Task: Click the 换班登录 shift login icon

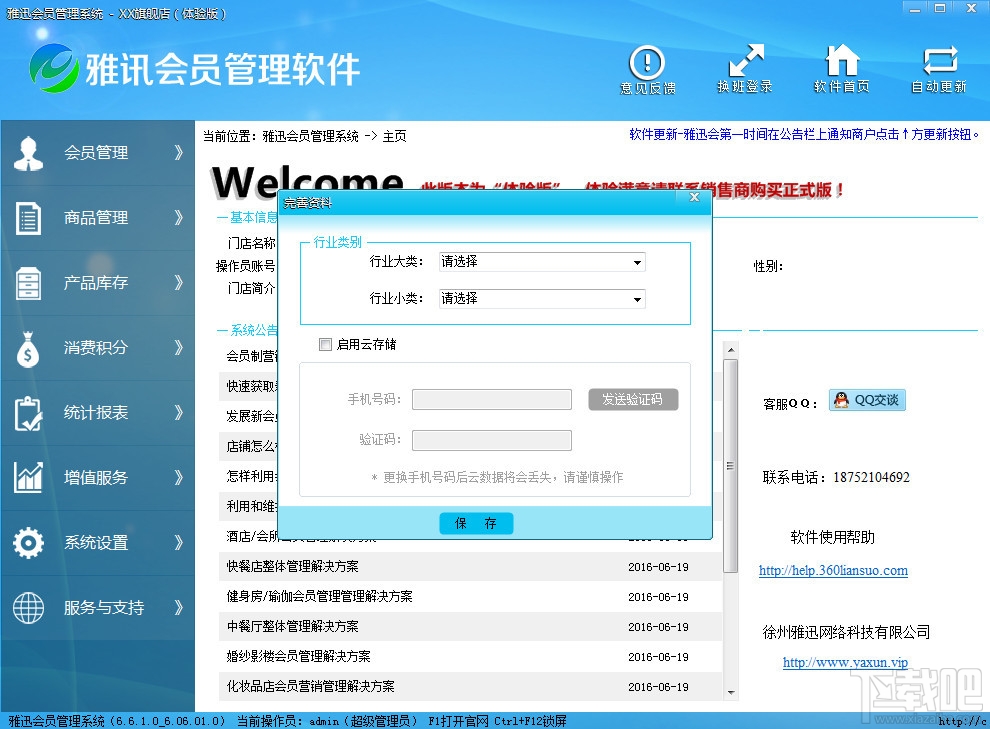Action: click(x=744, y=68)
